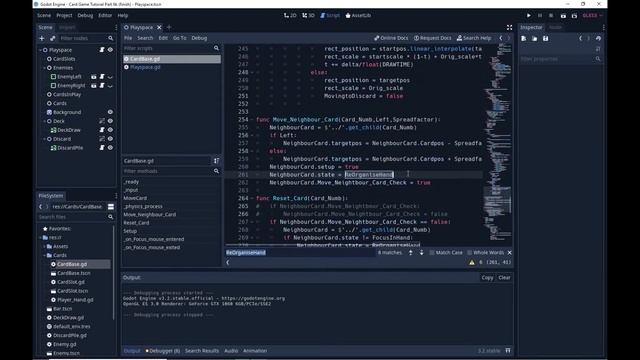
Task: Open the Editor menu
Action: 105,16
